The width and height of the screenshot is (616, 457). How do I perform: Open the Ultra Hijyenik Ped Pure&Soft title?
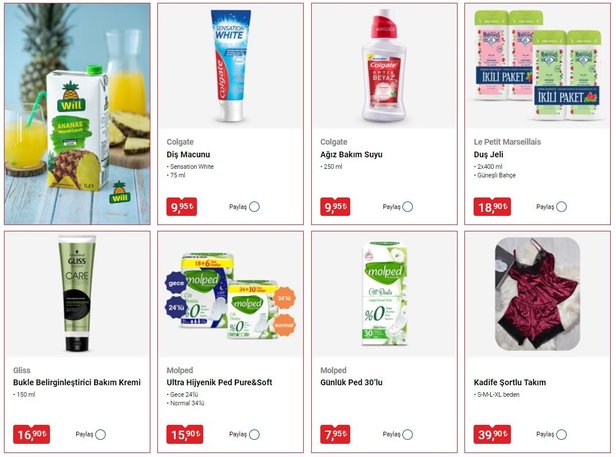coord(219,382)
